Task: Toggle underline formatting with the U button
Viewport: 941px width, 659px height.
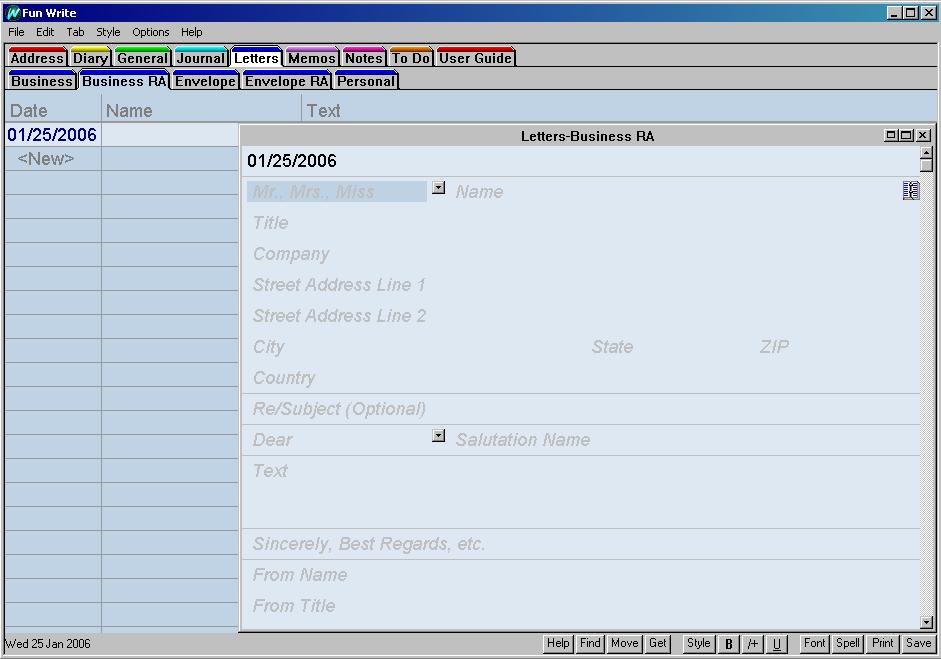Action: pos(777,644)
